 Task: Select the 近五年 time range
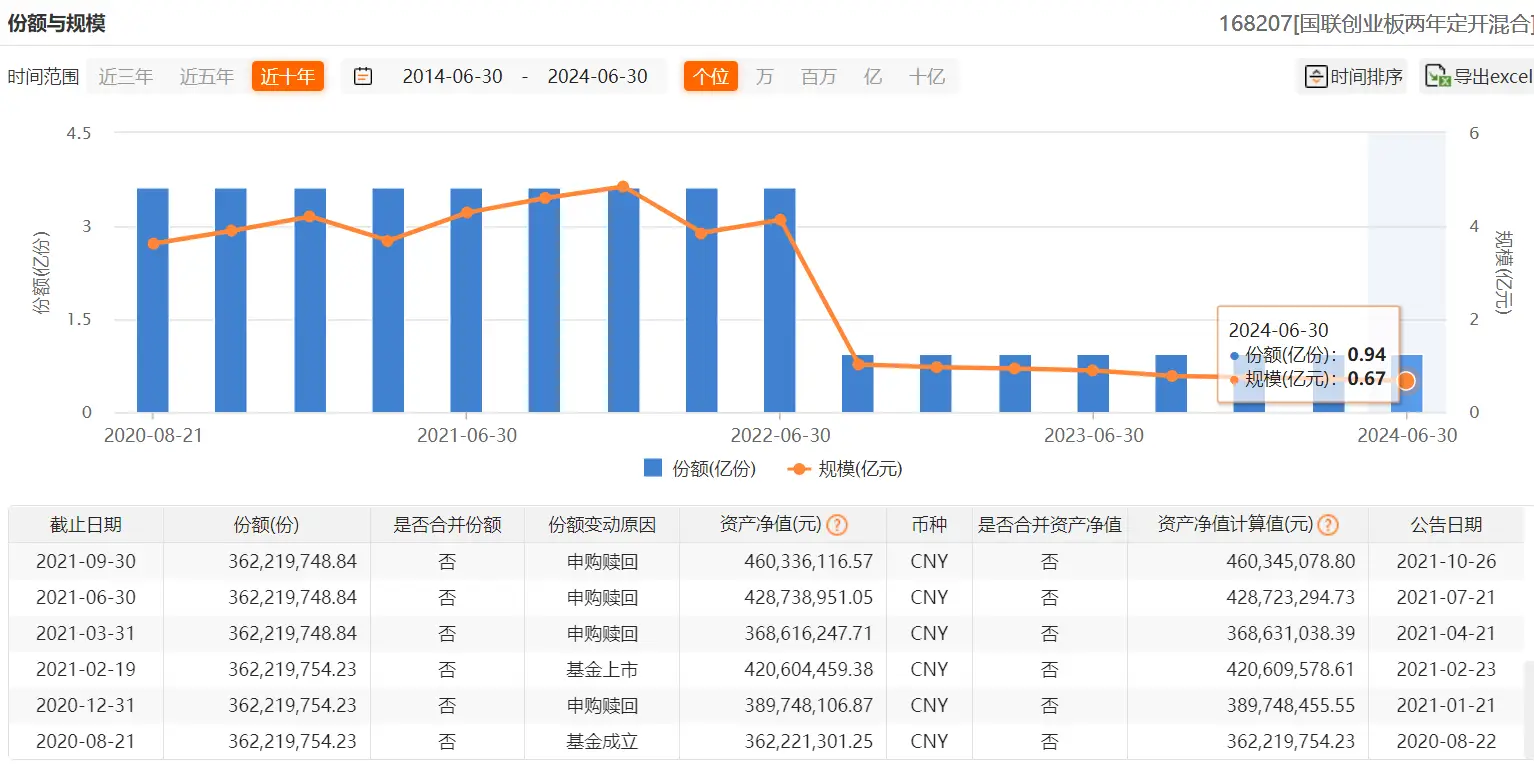(207, 76)
